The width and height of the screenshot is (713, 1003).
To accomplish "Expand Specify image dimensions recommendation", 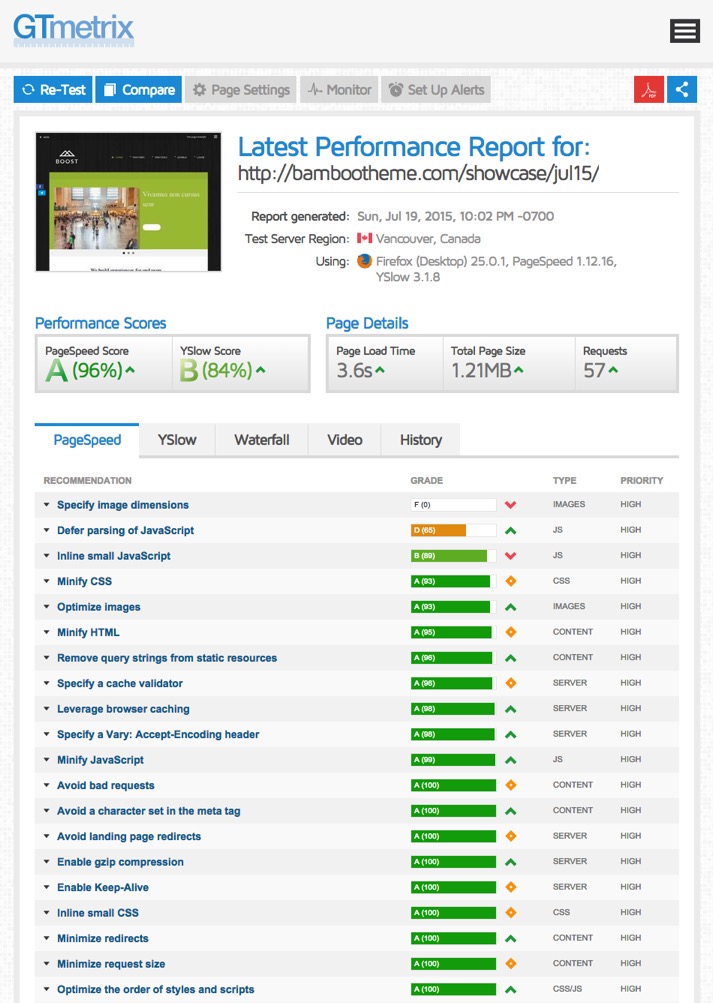I will [x=122, y=505].
